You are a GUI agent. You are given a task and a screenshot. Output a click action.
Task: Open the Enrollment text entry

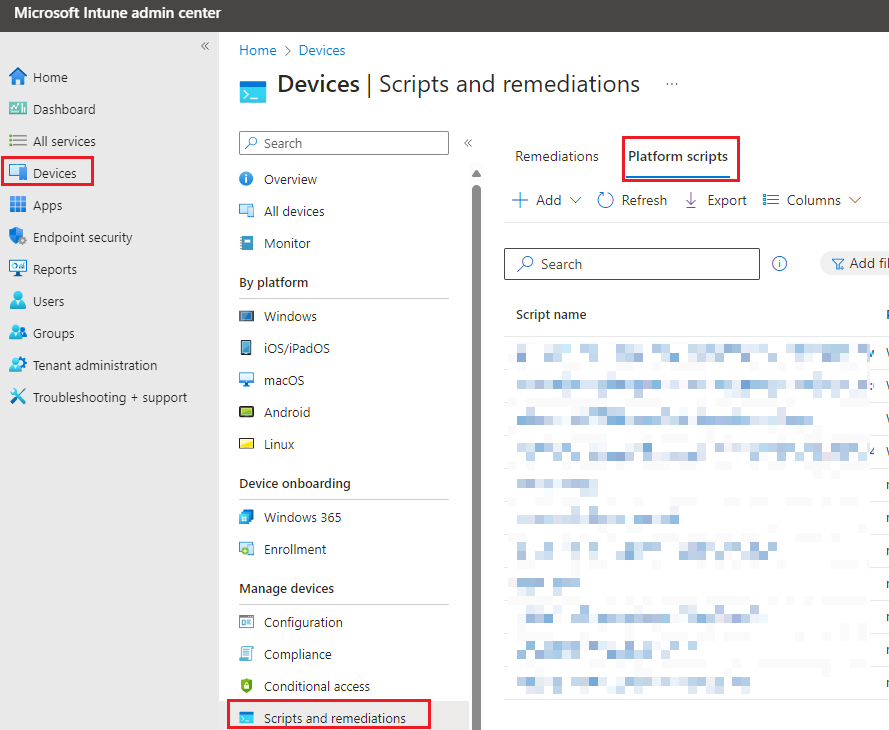tap(295, 550)
